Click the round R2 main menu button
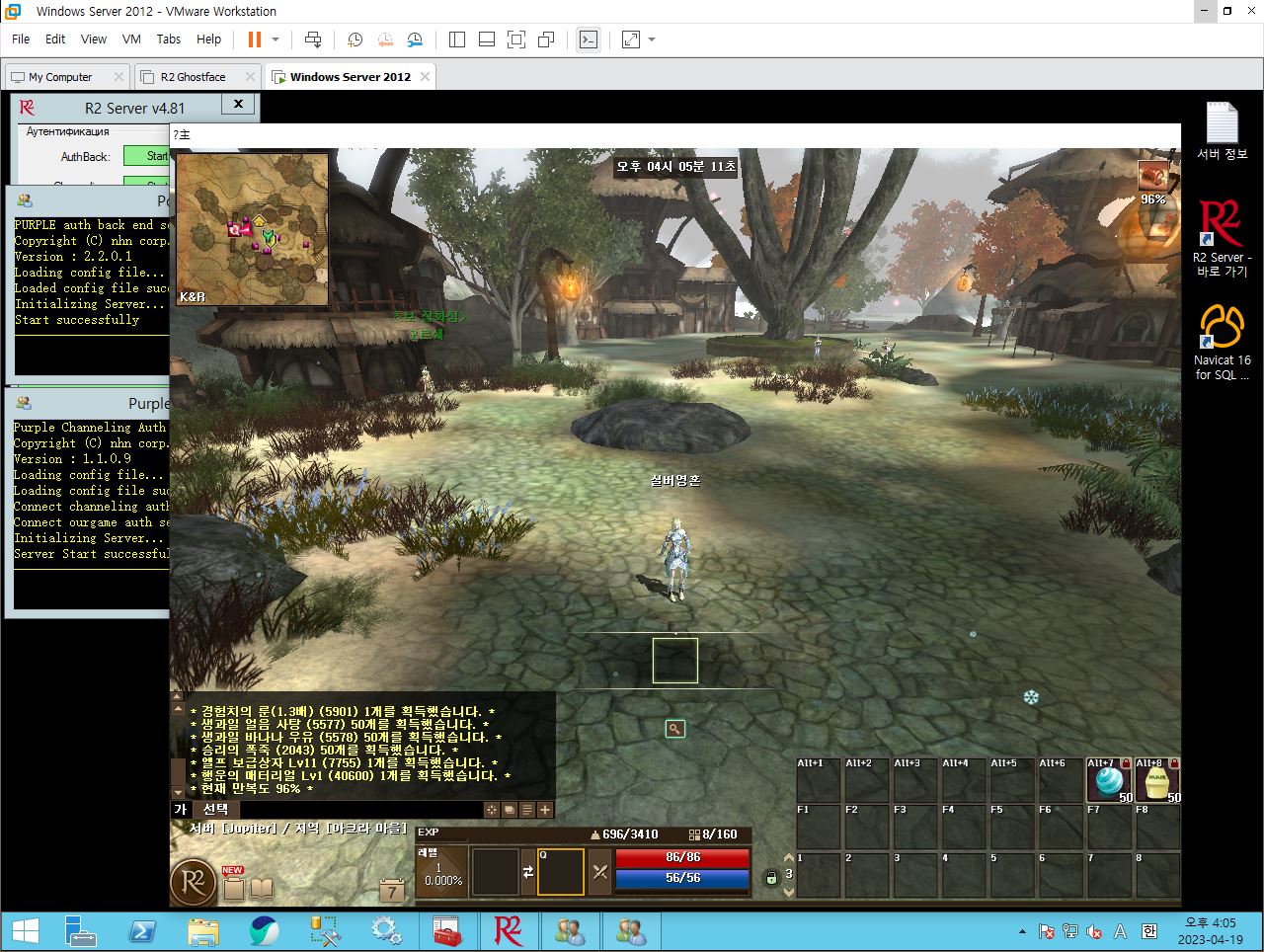The width and height of the screenshot is (1264, 952). coord(194,882)
